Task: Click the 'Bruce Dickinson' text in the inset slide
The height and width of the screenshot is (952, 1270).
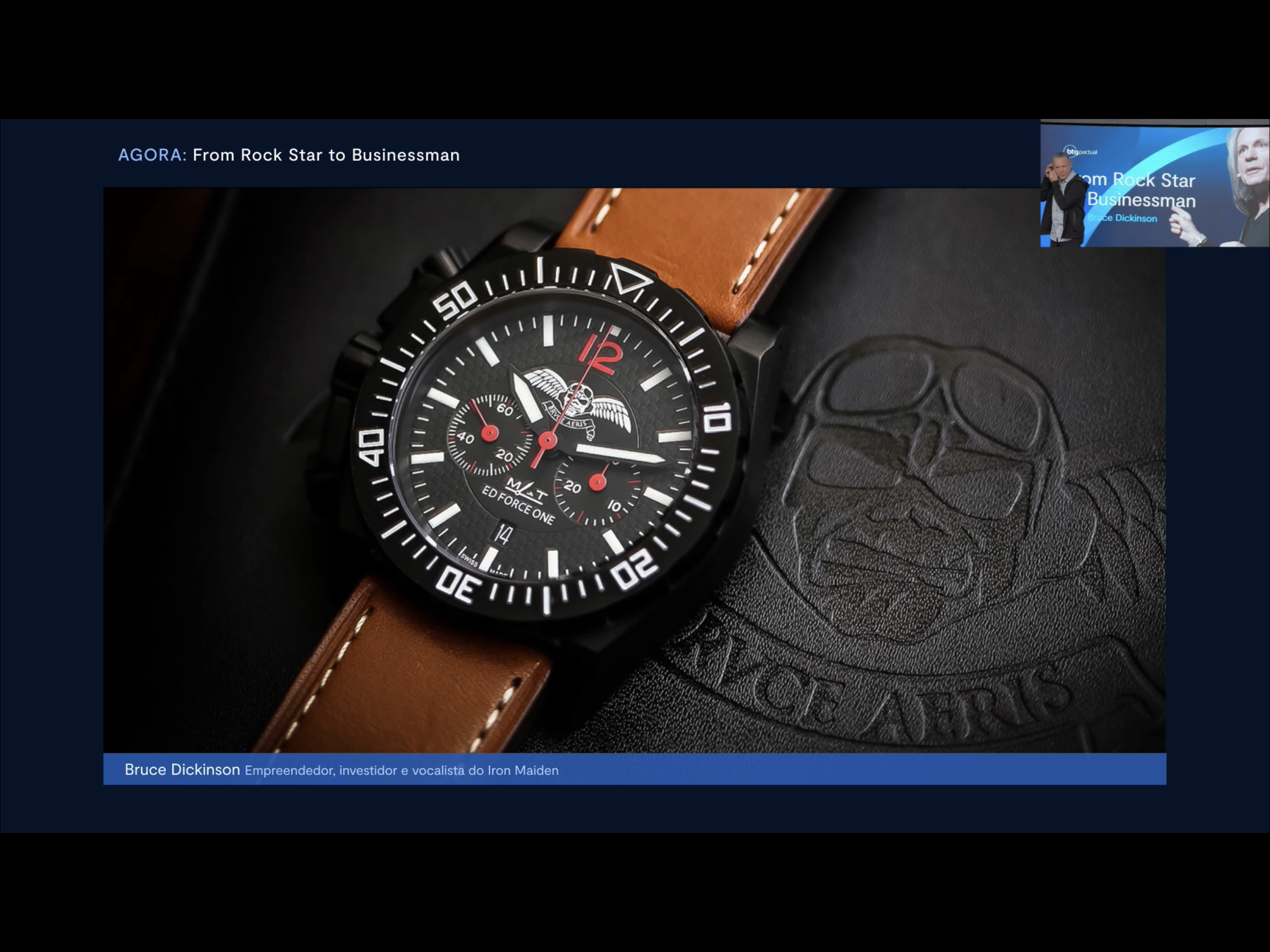Action: click(1123, 218)
